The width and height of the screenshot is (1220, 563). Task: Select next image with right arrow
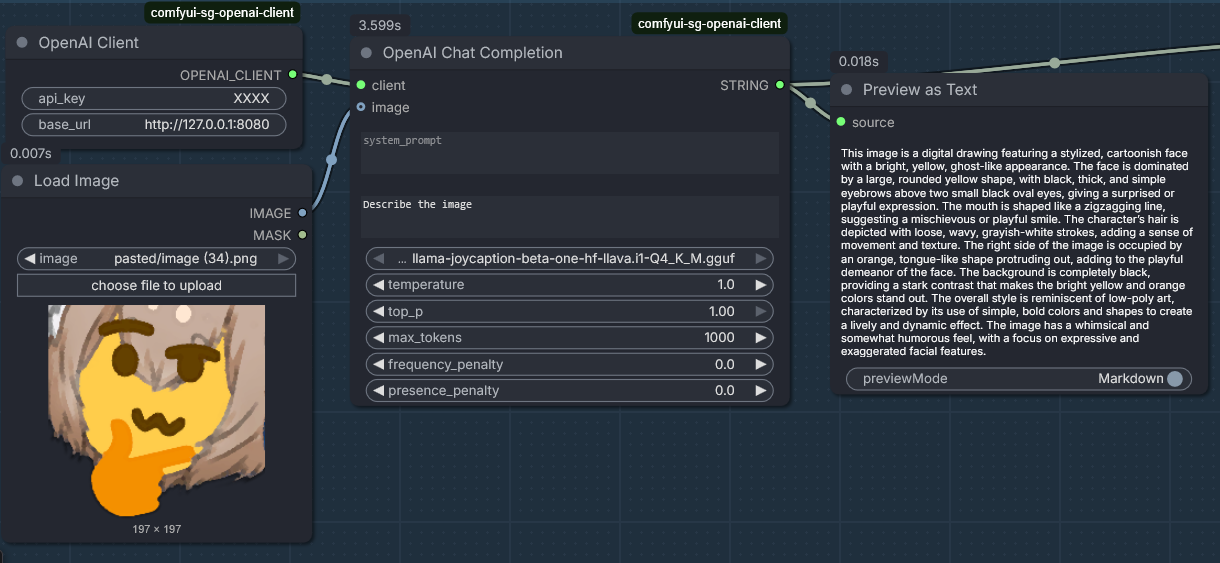coord(283,259)
